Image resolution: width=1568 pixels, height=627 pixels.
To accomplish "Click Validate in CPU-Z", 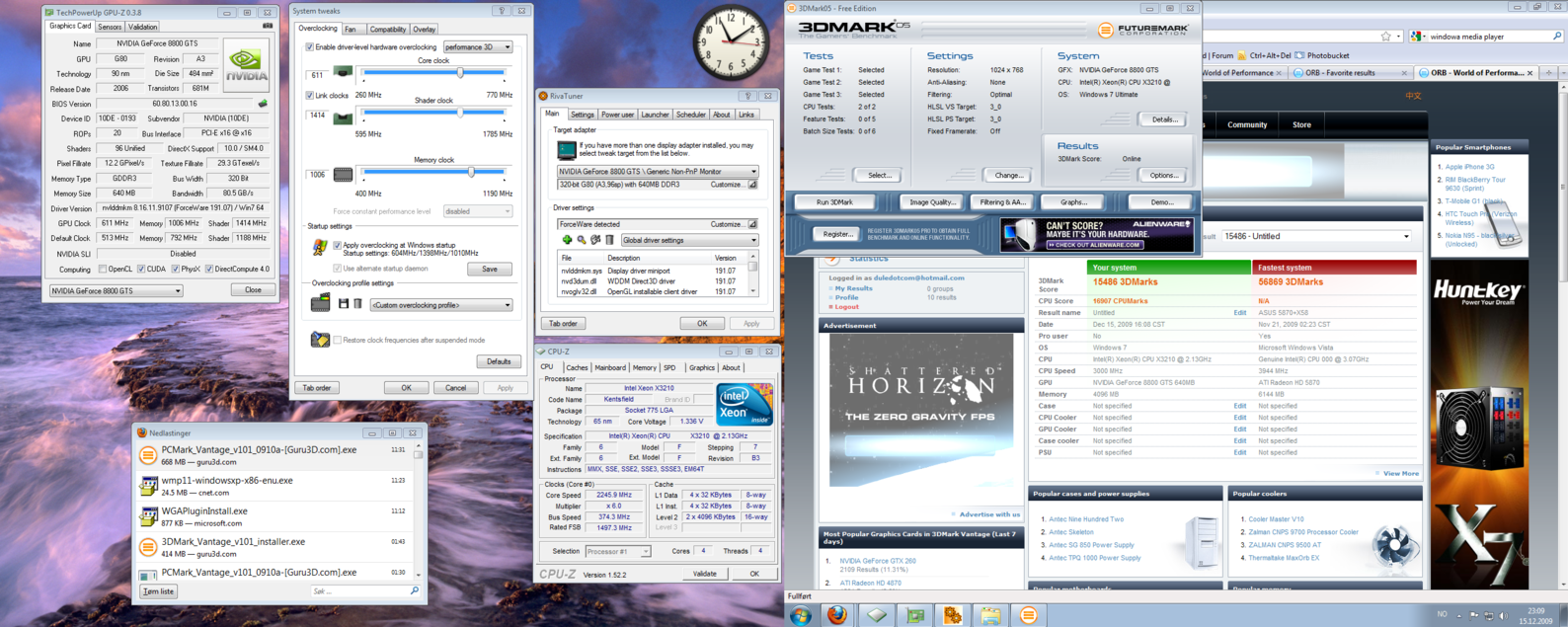I will [705, 574].
